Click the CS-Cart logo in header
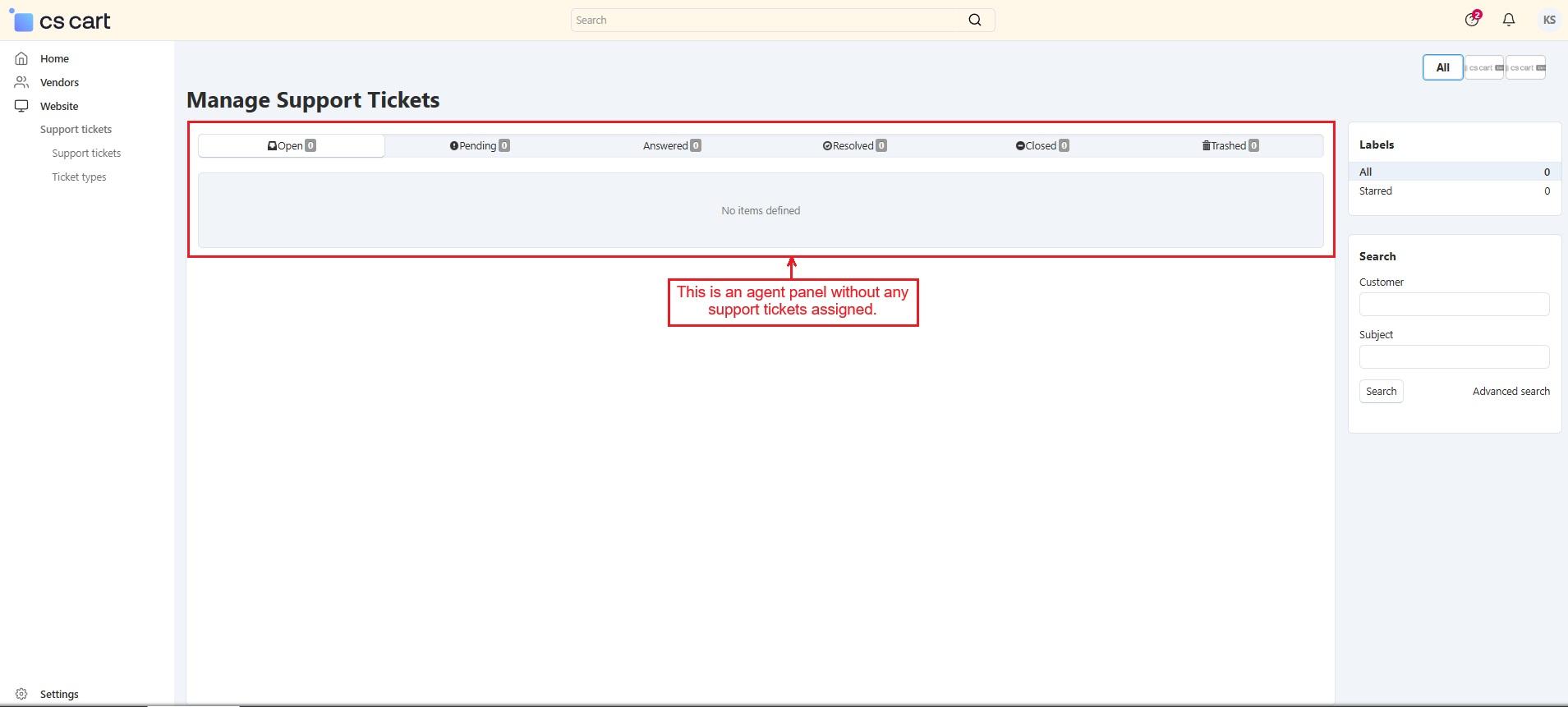Screen dimensions: 1568x707 61,21
